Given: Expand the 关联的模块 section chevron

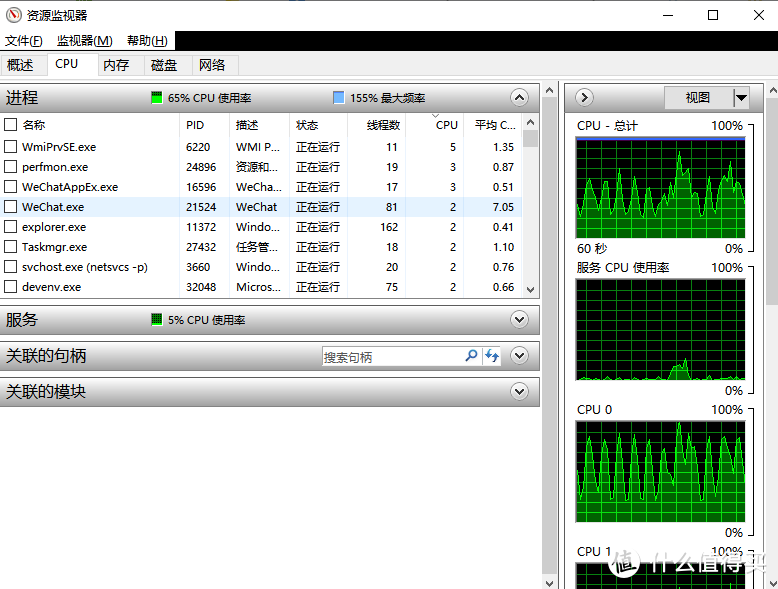Looking at the screenshot, I should (519, 392).
